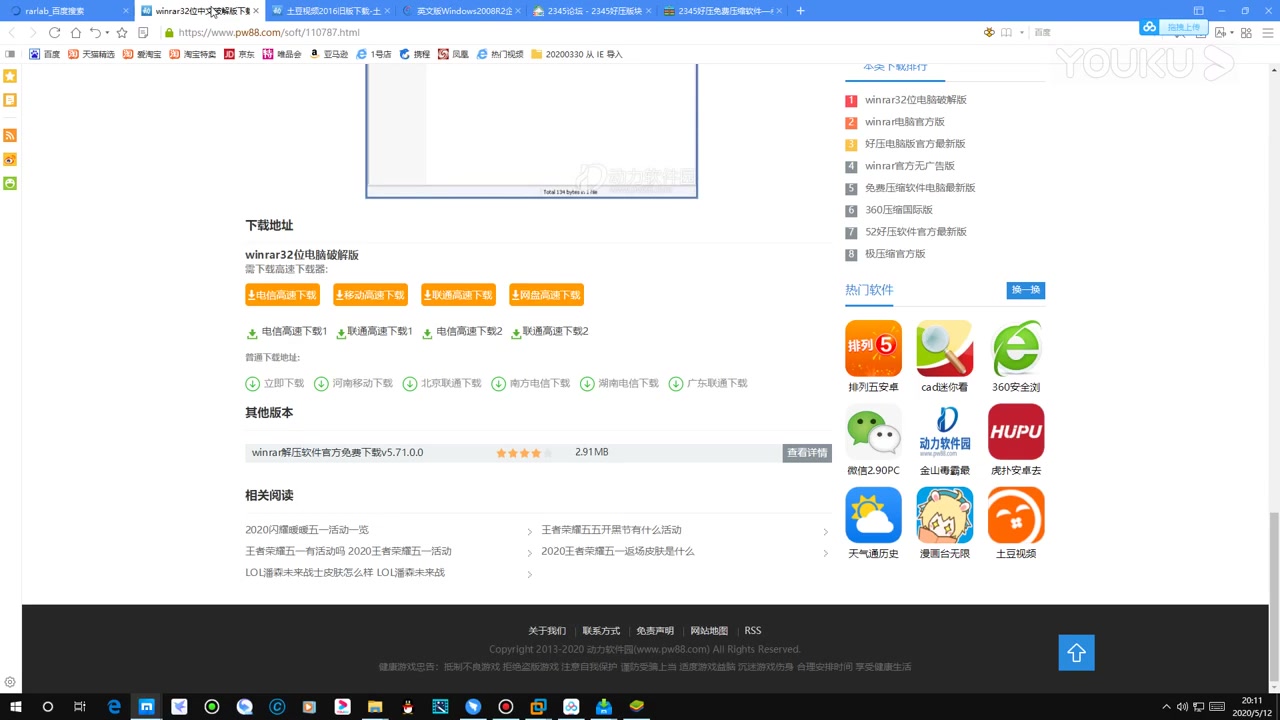Click the 免责声明 footer link
1280x720 pixels.
(x=655, y=631)
